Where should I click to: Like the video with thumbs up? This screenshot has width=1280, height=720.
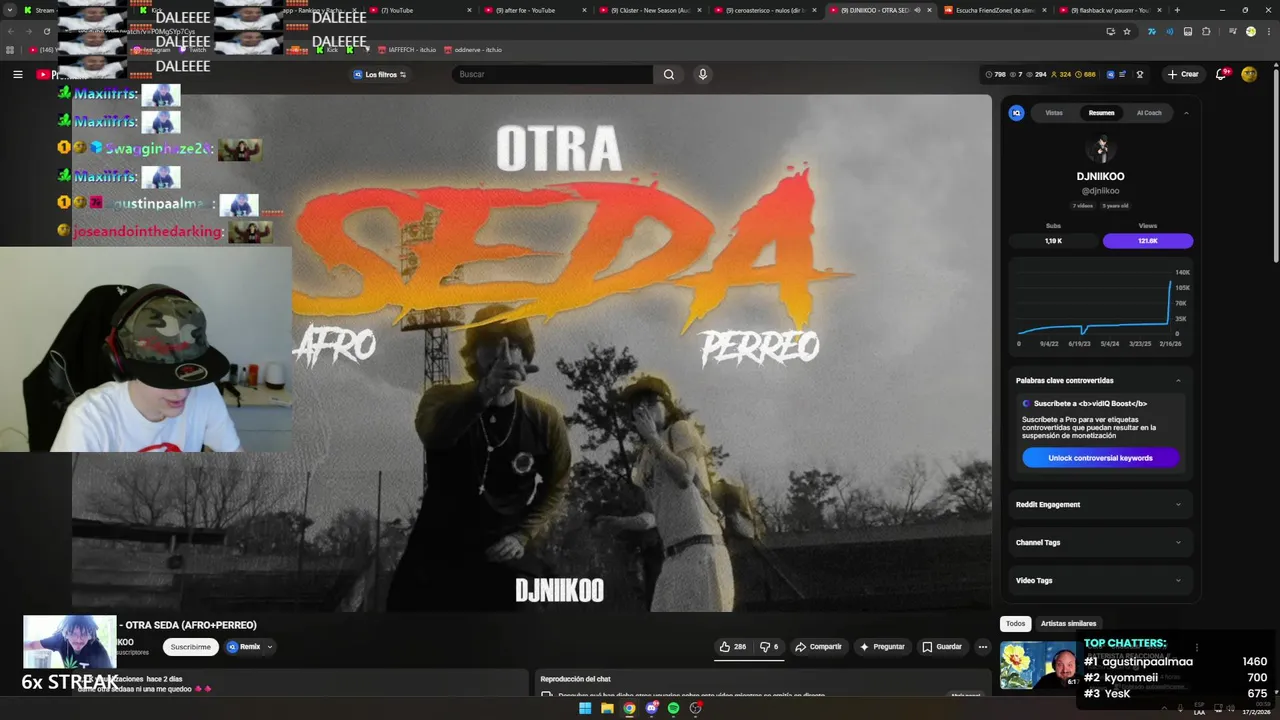[x=732, y=647]
